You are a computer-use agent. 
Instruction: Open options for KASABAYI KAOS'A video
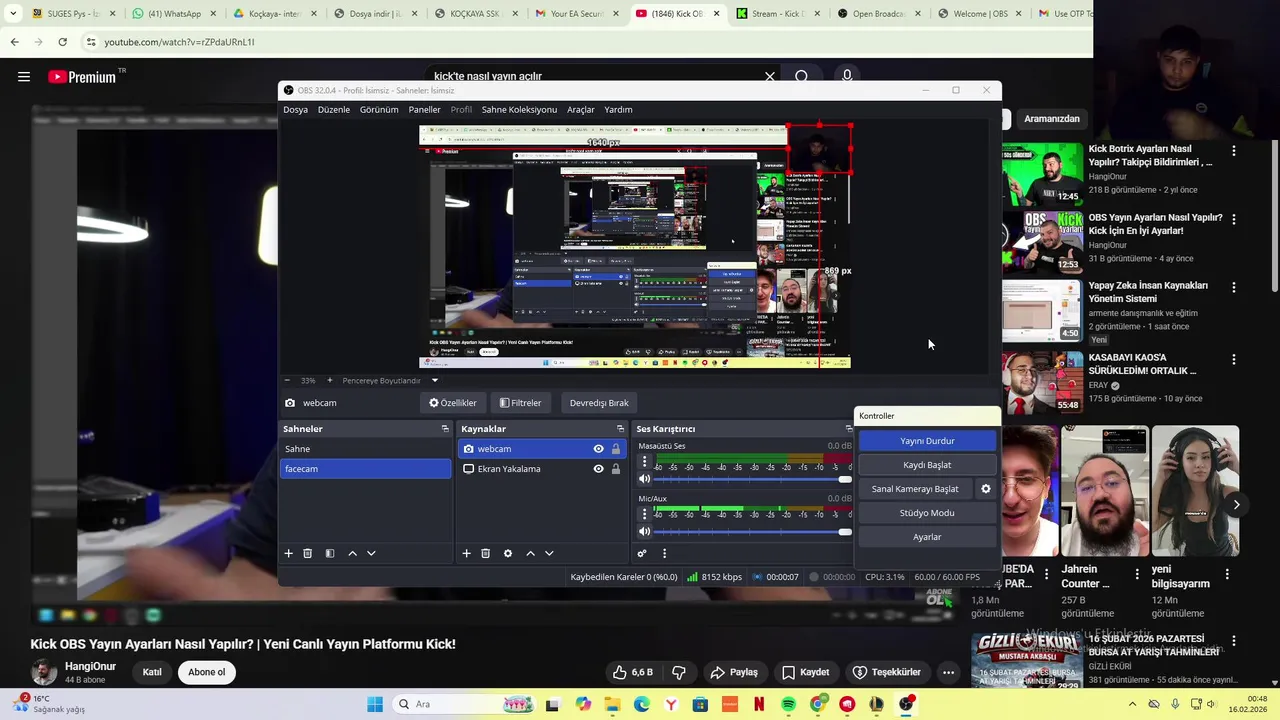click(x=1233, y=359)
